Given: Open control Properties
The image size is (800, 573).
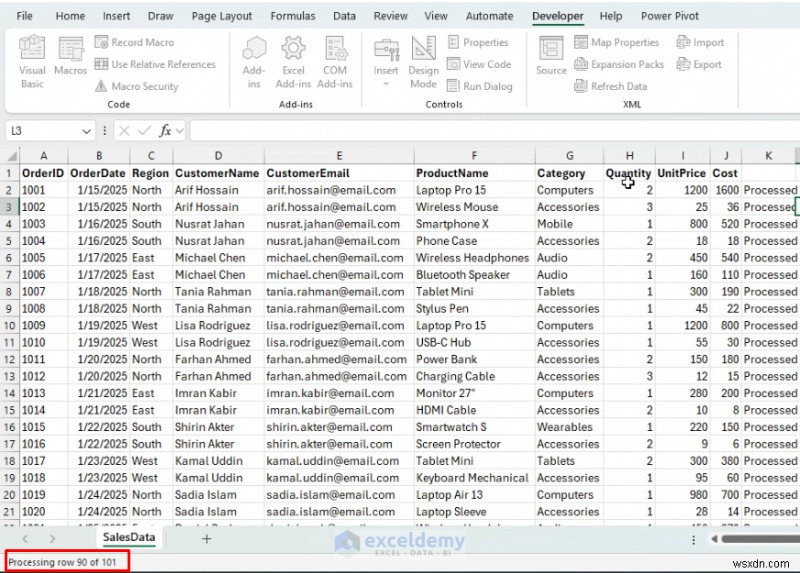Looking at the screenshot, I should tap(478, 42).
